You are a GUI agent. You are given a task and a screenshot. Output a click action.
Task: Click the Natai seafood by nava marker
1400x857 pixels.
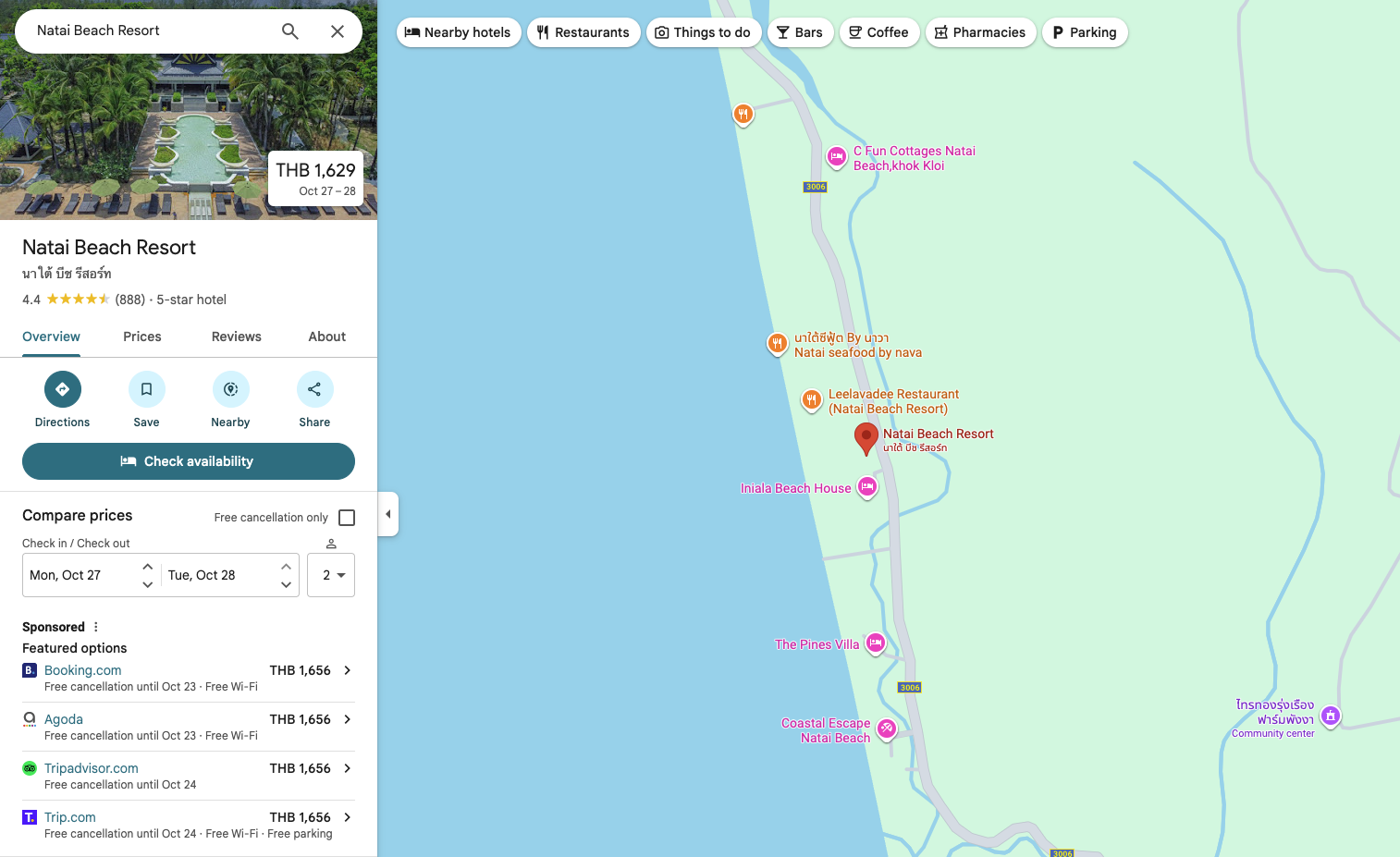(x=777, y=344)
